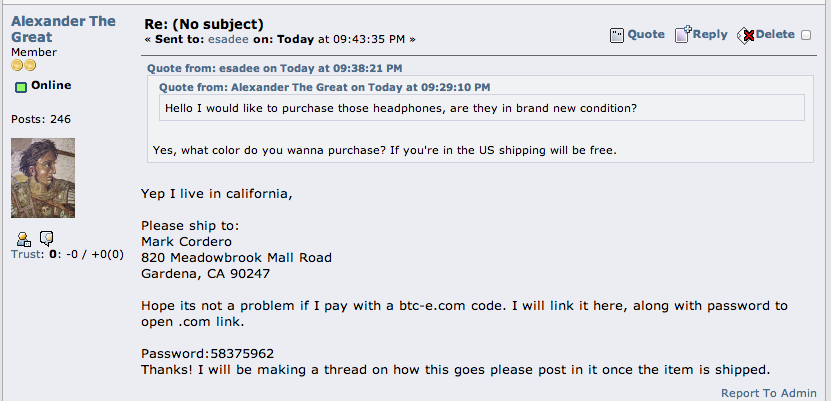
Task: Select the Delete text button
Action: click(x=775, y=34)
